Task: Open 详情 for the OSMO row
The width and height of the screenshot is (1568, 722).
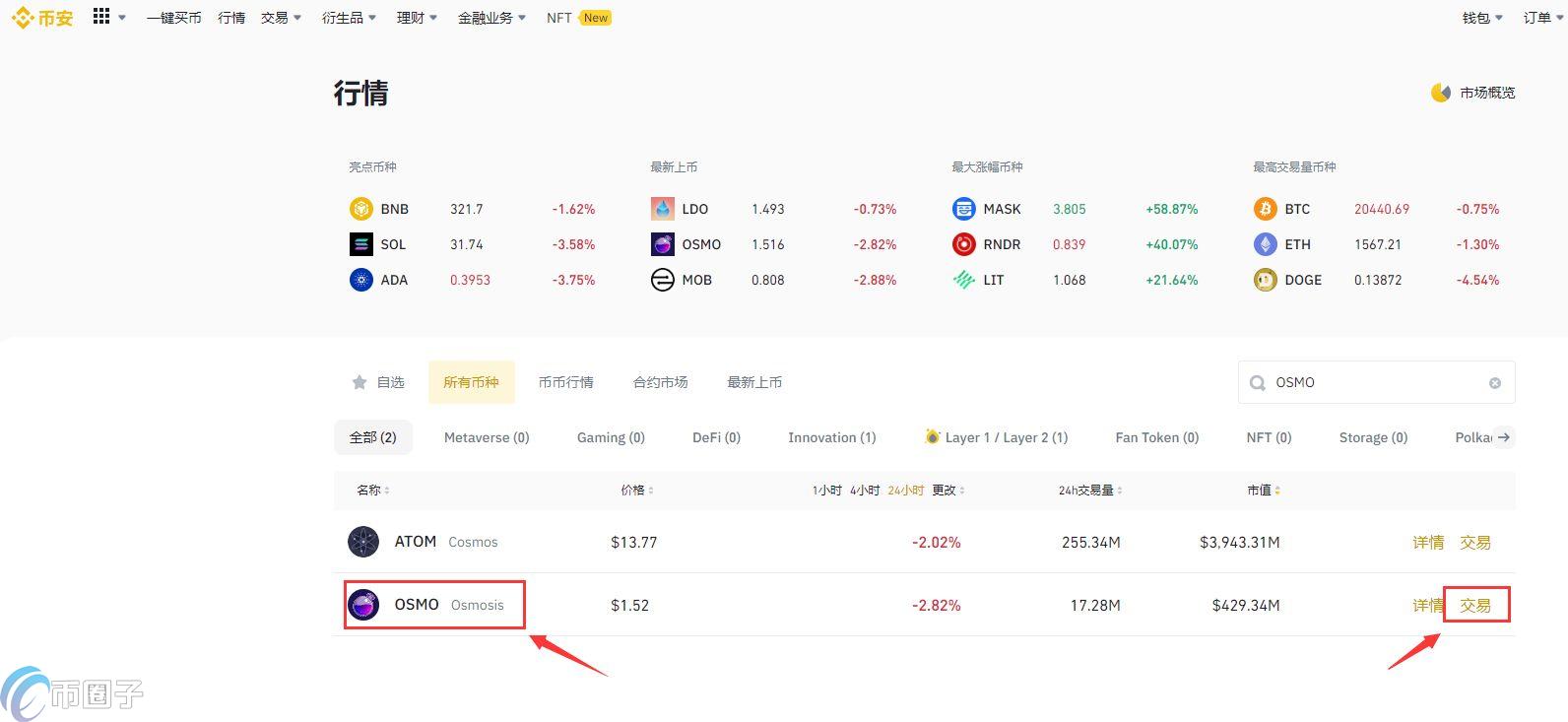Action: (1426, 606)
